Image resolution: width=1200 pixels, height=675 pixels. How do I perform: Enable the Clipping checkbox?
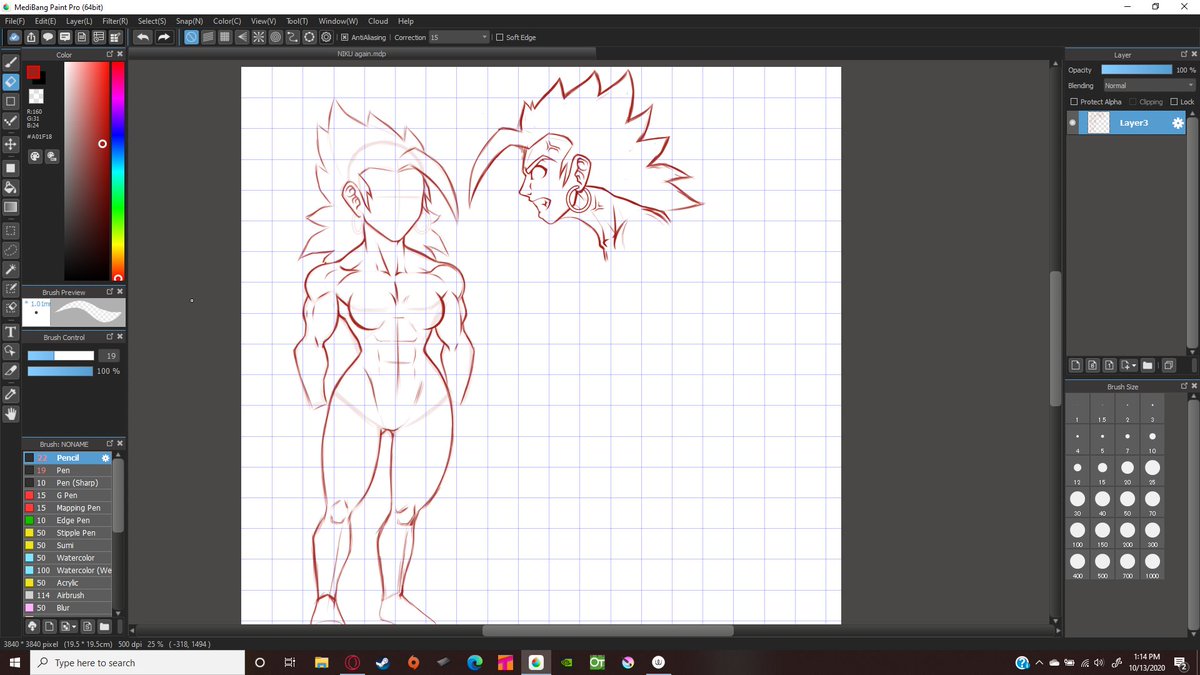tap(1133, 102)
